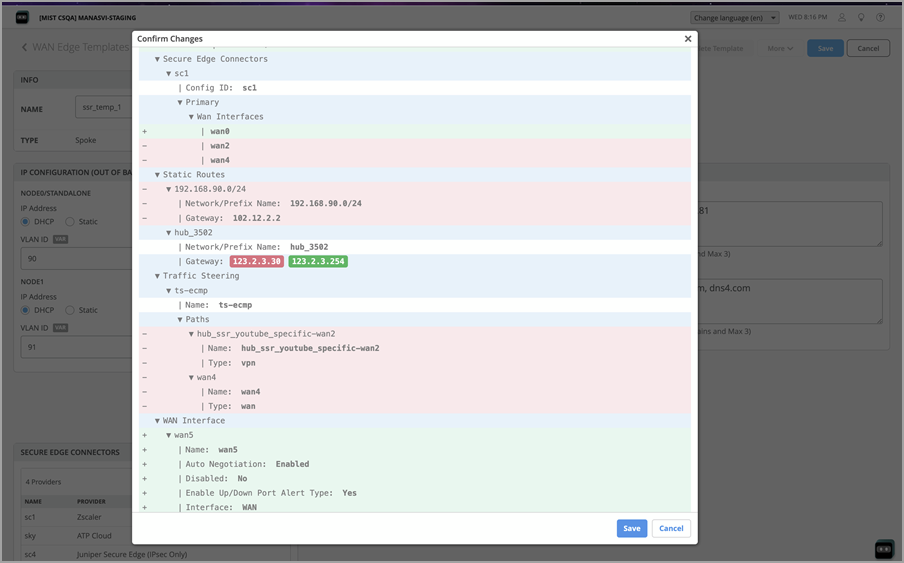Click Cancel in the Confirm Changes dialog
This screenshot has width=904, height=563.
coord(671,528)
